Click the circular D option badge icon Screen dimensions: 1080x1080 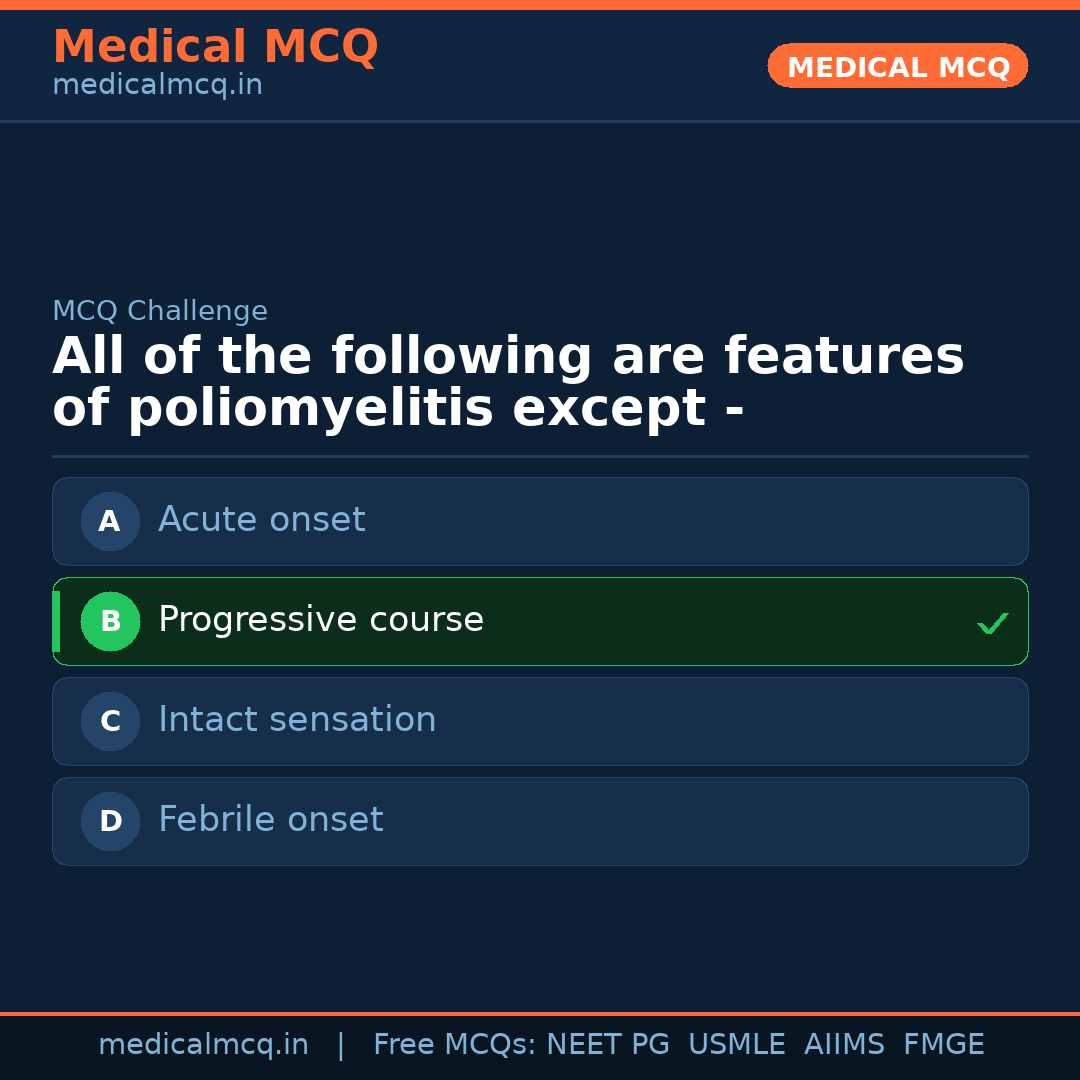coord(110,821)
